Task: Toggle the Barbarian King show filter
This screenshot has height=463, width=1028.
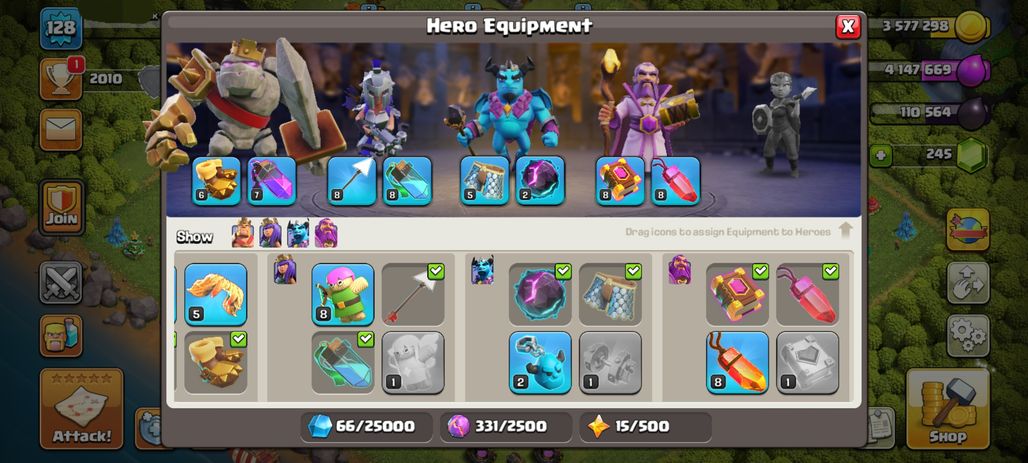Action: tap(243, 233)
